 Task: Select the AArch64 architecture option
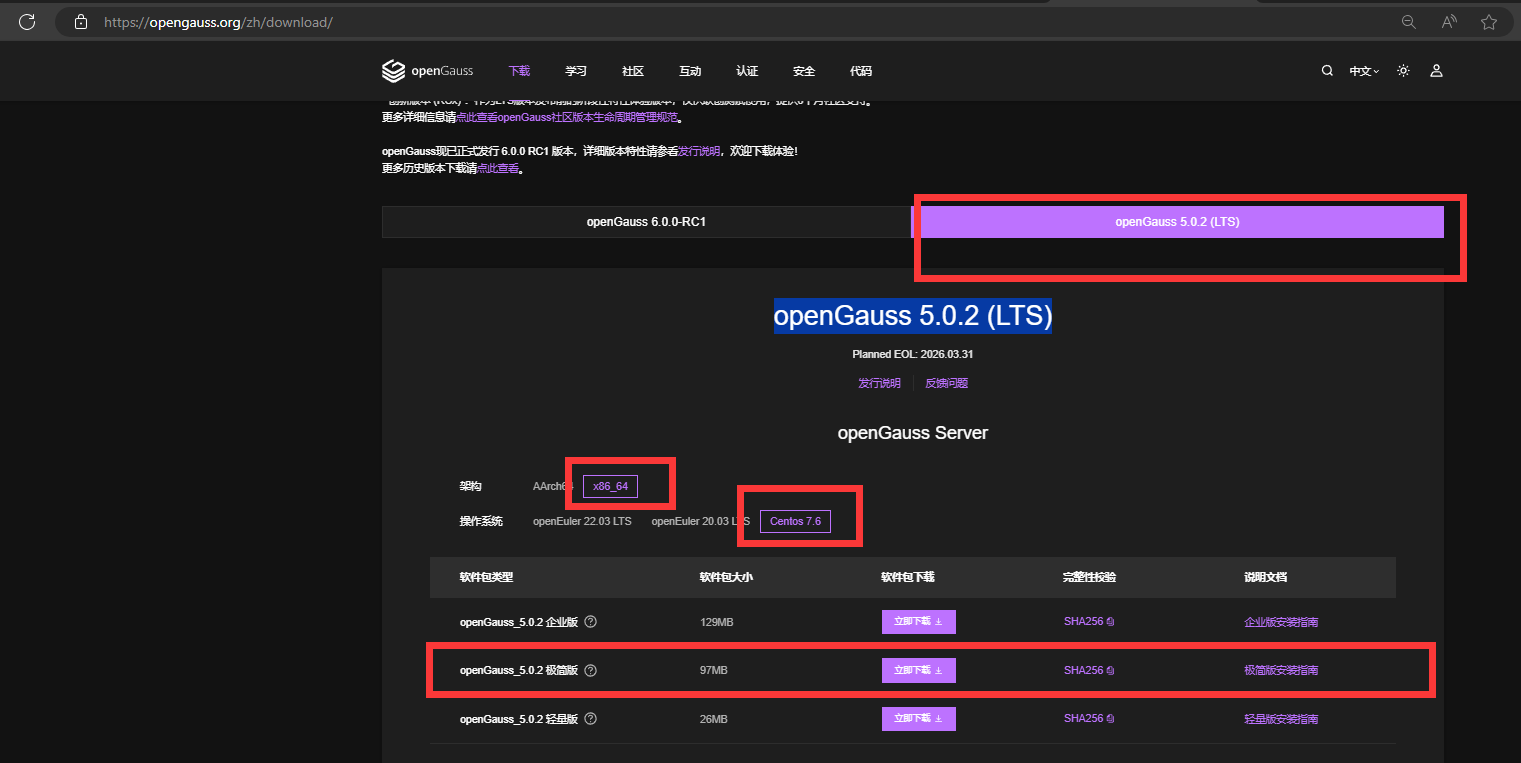553,486
